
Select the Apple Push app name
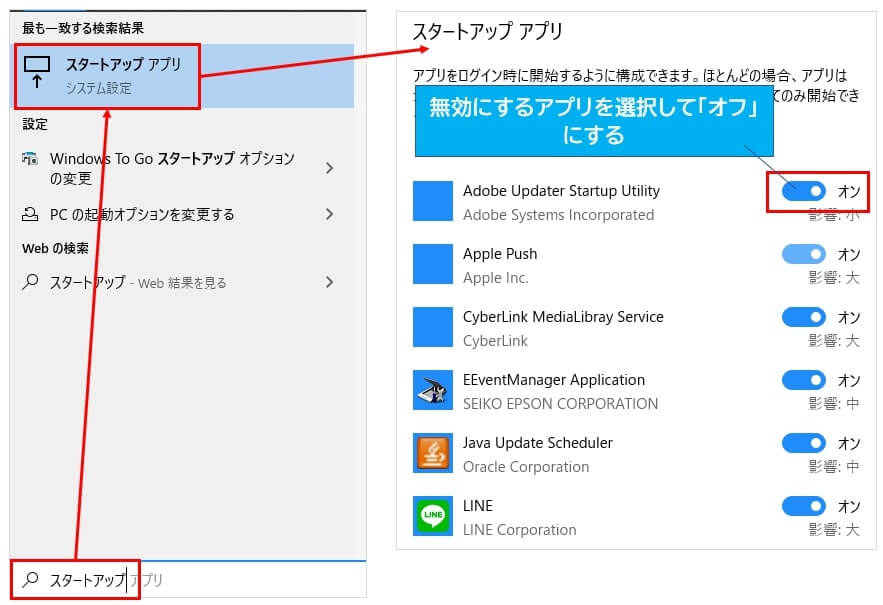(500, 254)
